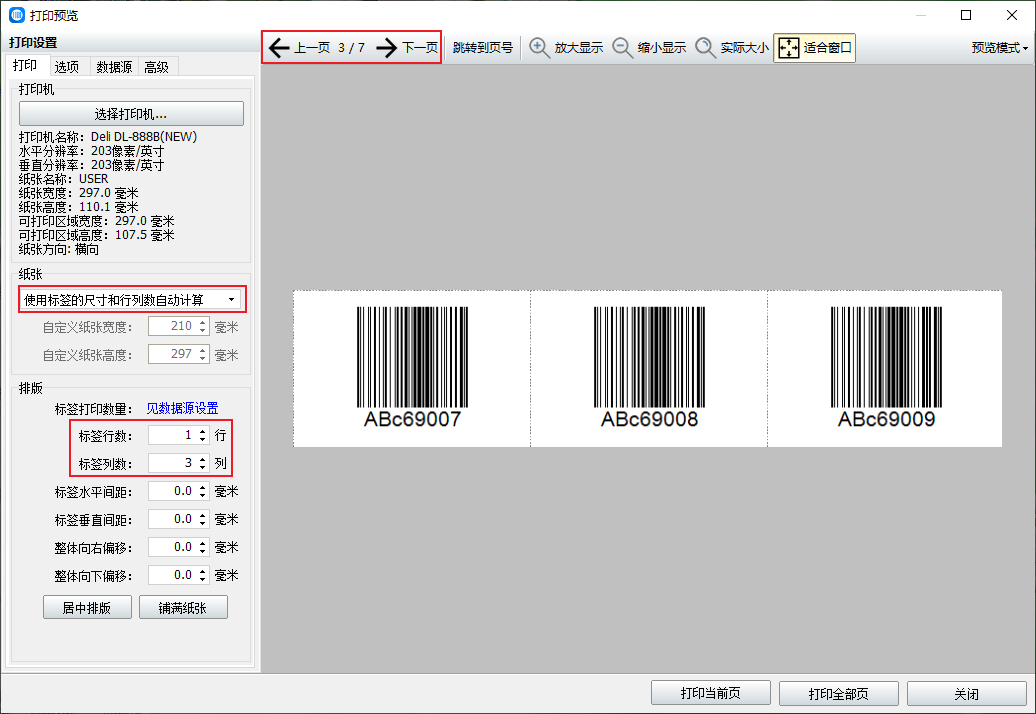Click the zoom out magnifier icon
Viewport: 1036px width, 714px height.
(622, 48)
